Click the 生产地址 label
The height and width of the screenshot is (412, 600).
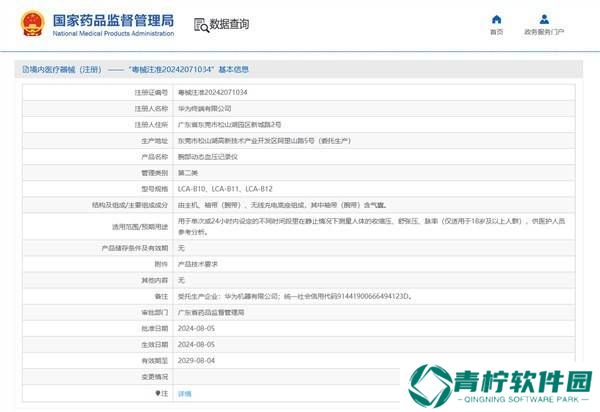155,140
